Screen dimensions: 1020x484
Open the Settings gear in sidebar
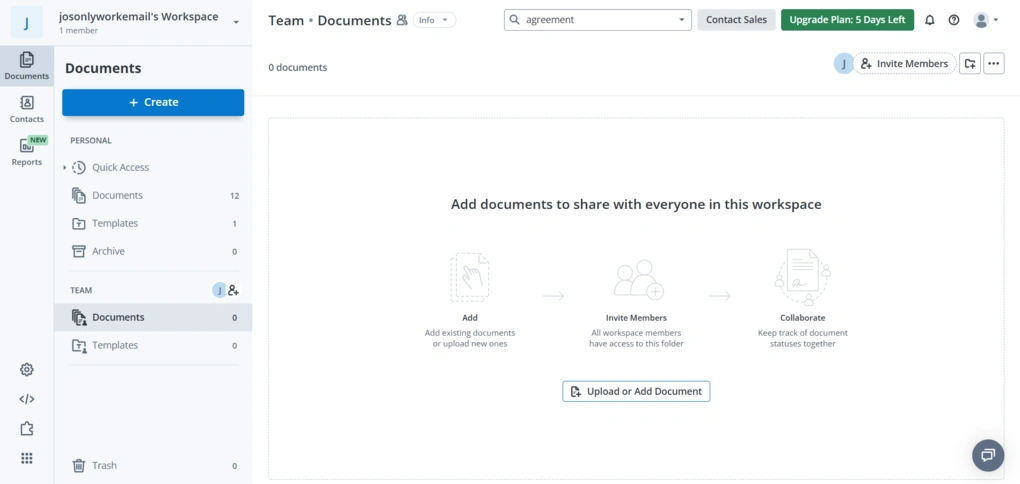click(x=27, y=370)
